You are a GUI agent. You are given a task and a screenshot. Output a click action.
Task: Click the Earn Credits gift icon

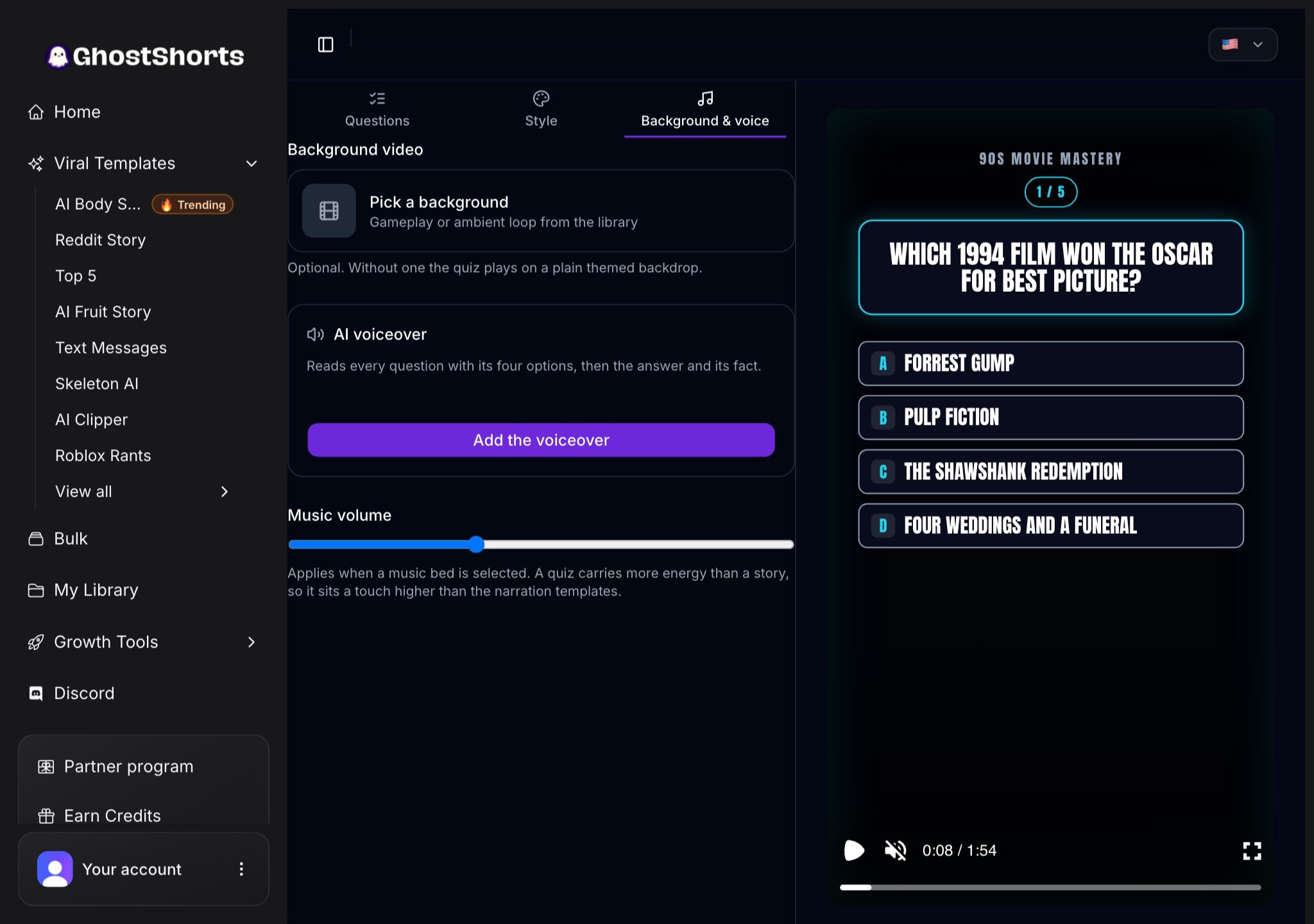[46, 816]
